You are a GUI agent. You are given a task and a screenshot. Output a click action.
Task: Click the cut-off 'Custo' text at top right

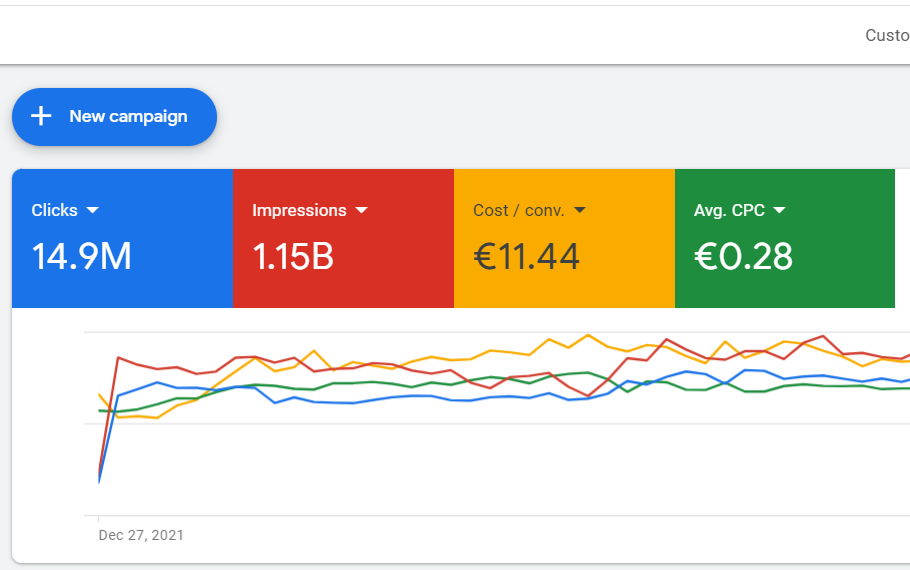(x=886, y=35)
